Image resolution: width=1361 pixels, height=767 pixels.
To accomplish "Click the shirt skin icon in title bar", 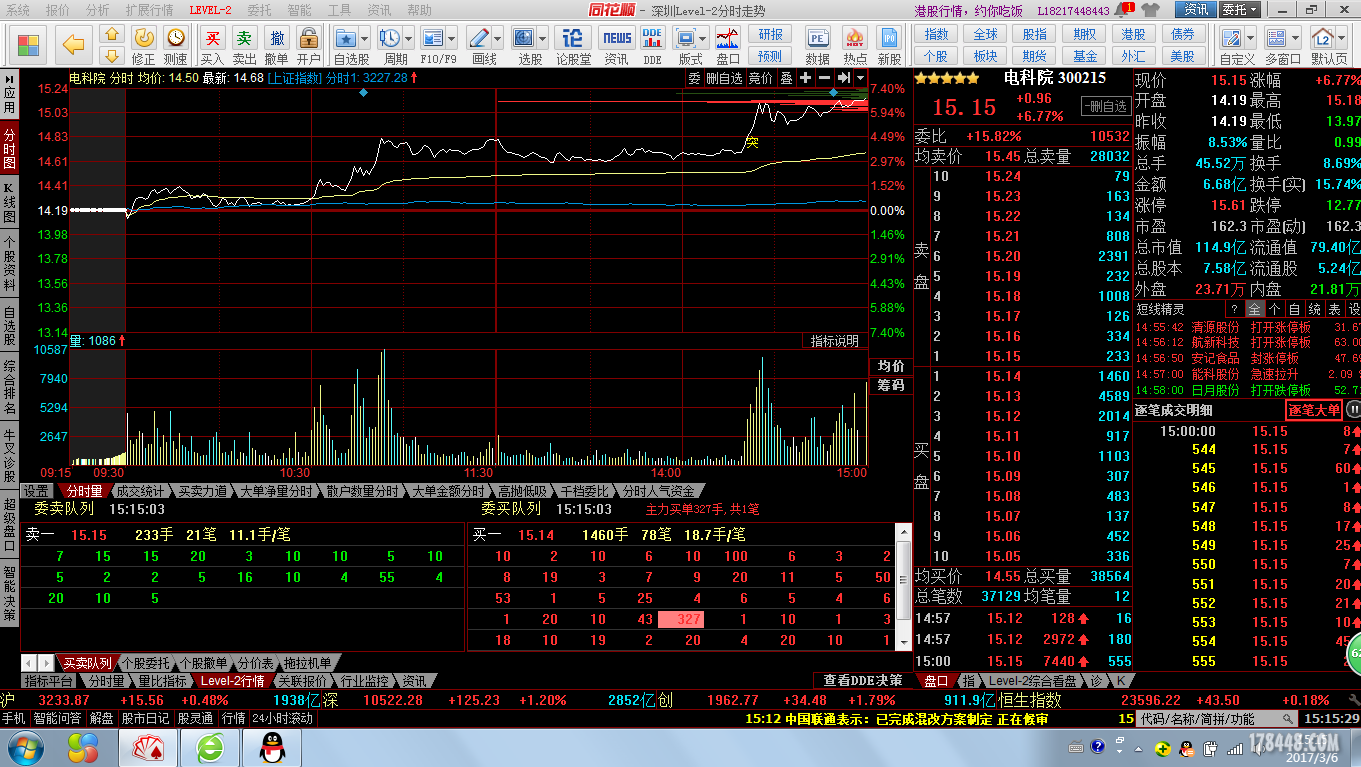I will [x=1151, y=9].
